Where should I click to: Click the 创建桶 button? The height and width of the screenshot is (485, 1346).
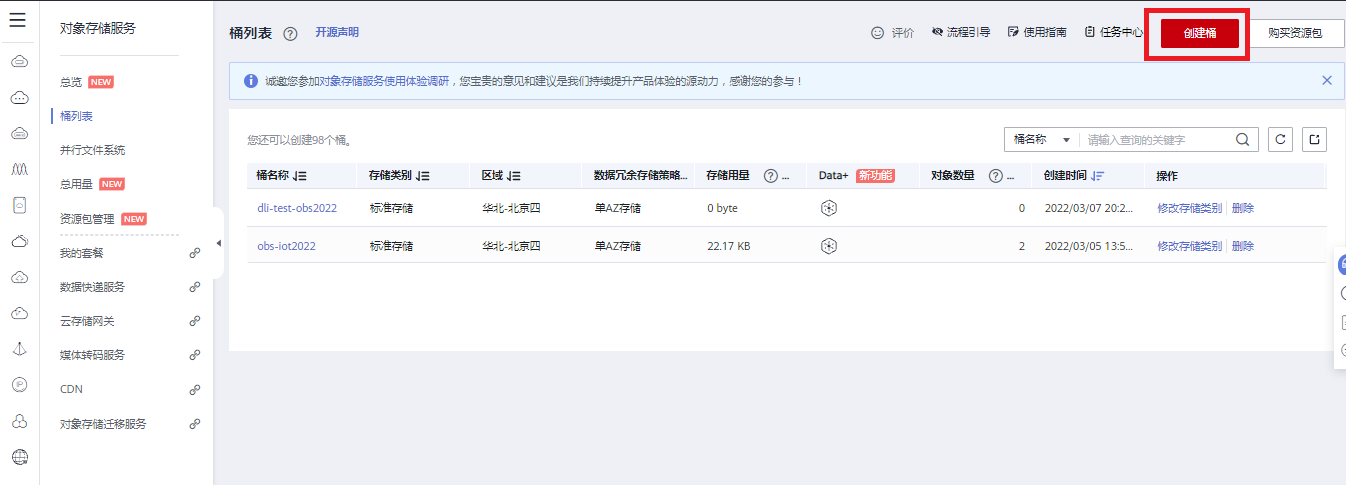(1200, 33)
